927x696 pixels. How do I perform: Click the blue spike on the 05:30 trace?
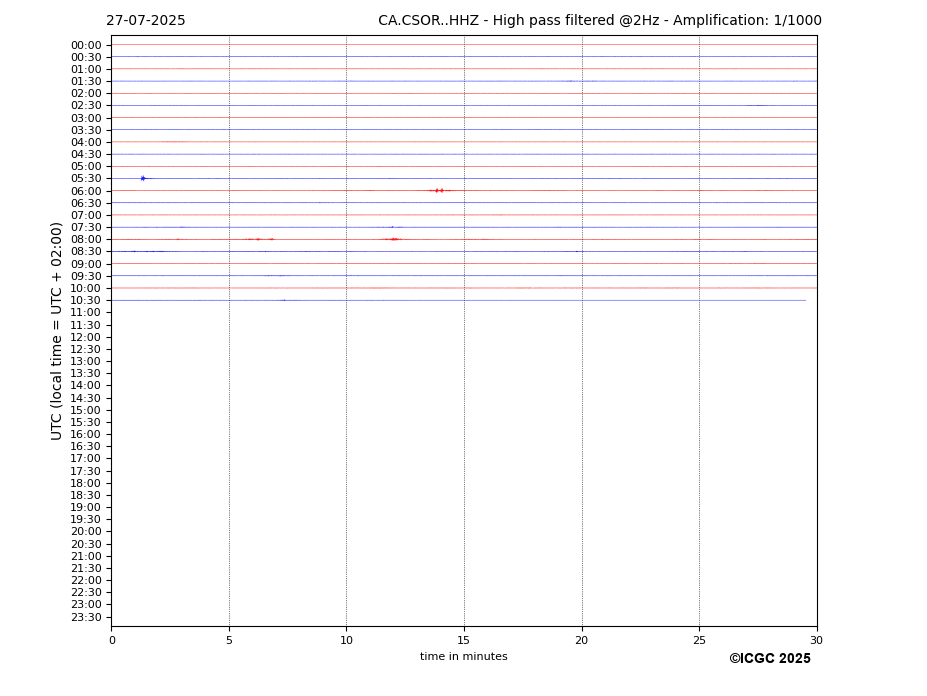pos(143,178)
